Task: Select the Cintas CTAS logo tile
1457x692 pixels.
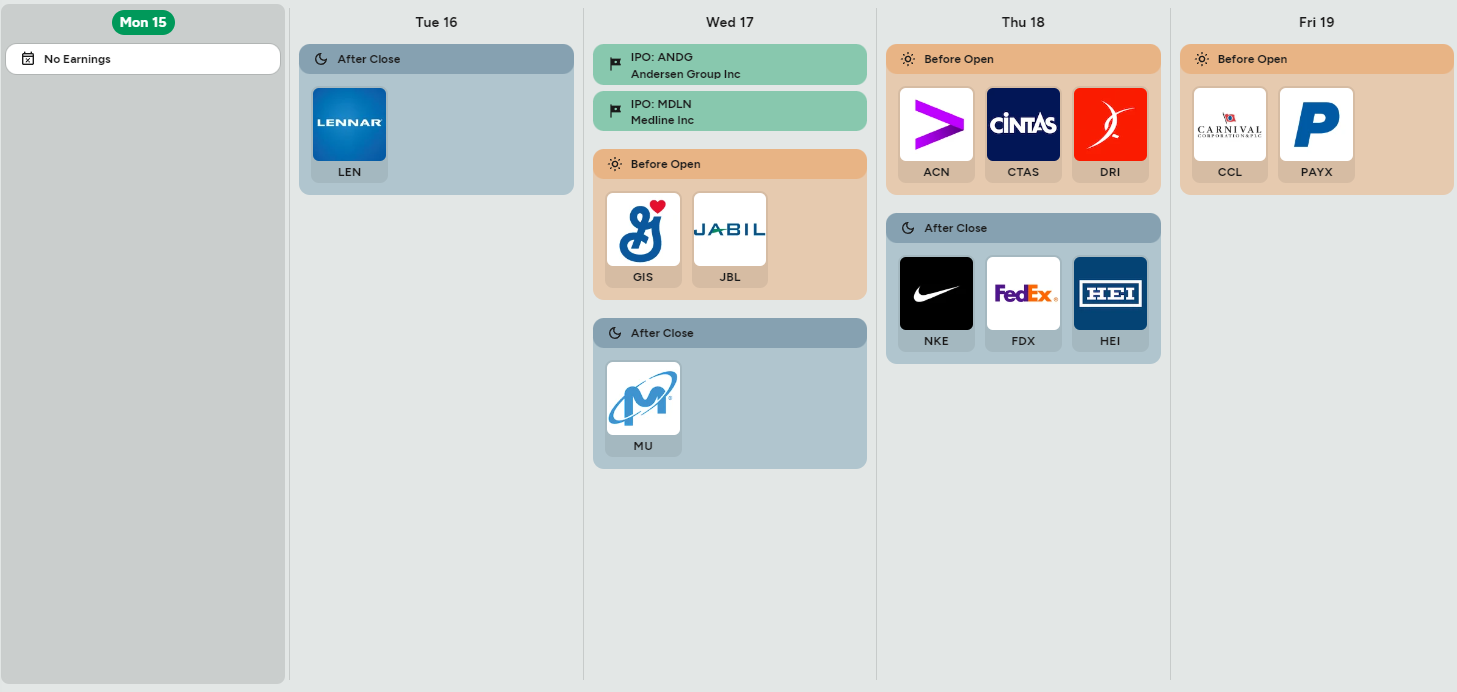Action: point(1023,125)
